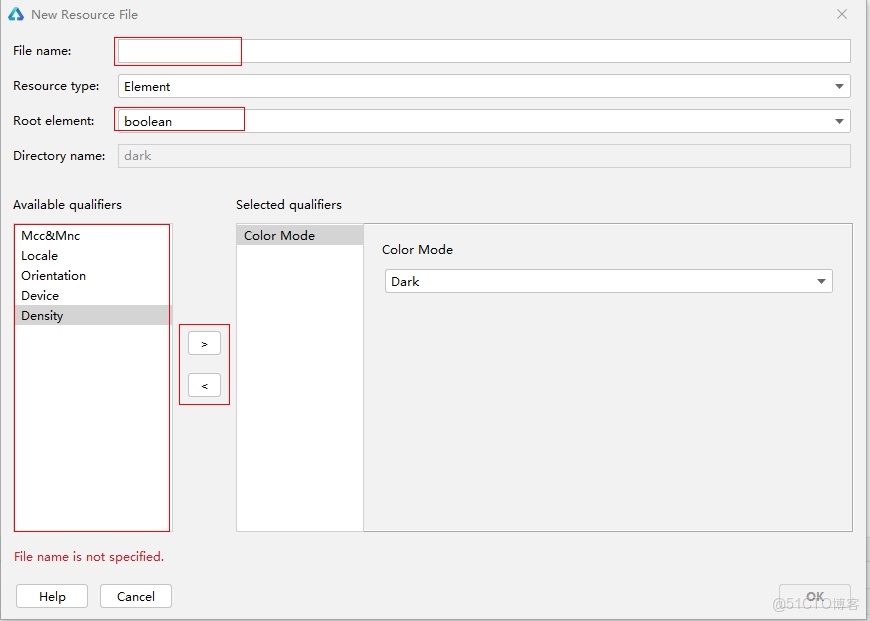Screen dimensions: 870x621
Task: Select Locale in Available qualifiers
Action: pyautogui.click(x=93, y=255)
